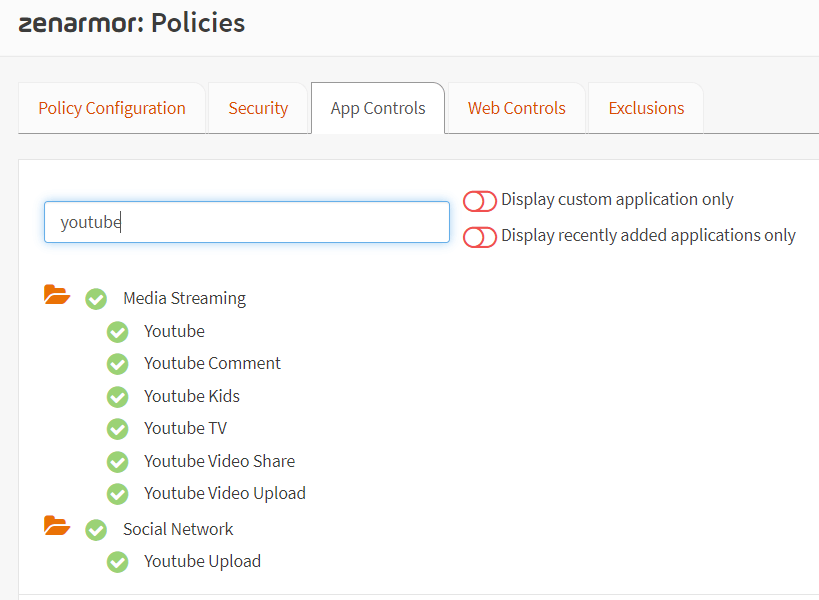Toggle the Social Network category check icon
This screenshot has width=819, height=600.
pos(96,530)
